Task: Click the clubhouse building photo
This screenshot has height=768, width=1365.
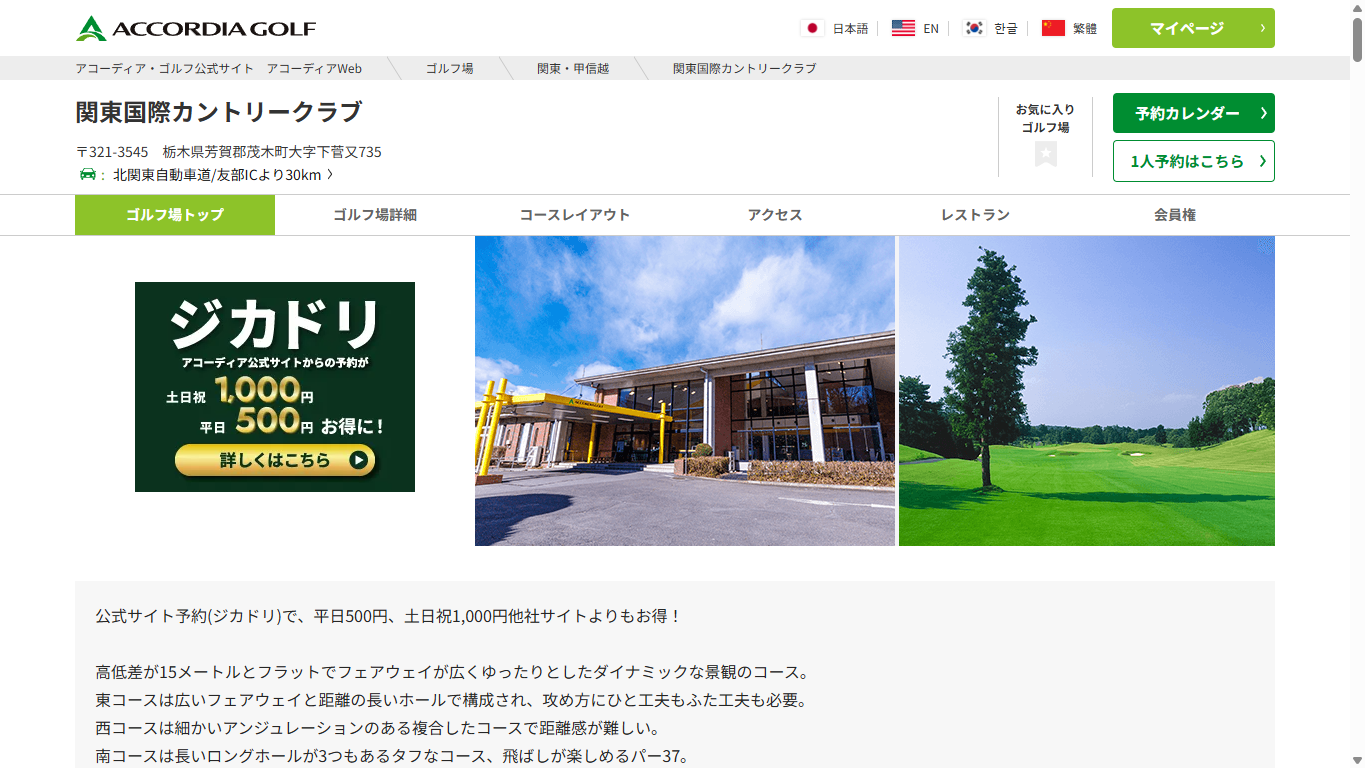Action: pyautogui.click(x=685, y=391)
